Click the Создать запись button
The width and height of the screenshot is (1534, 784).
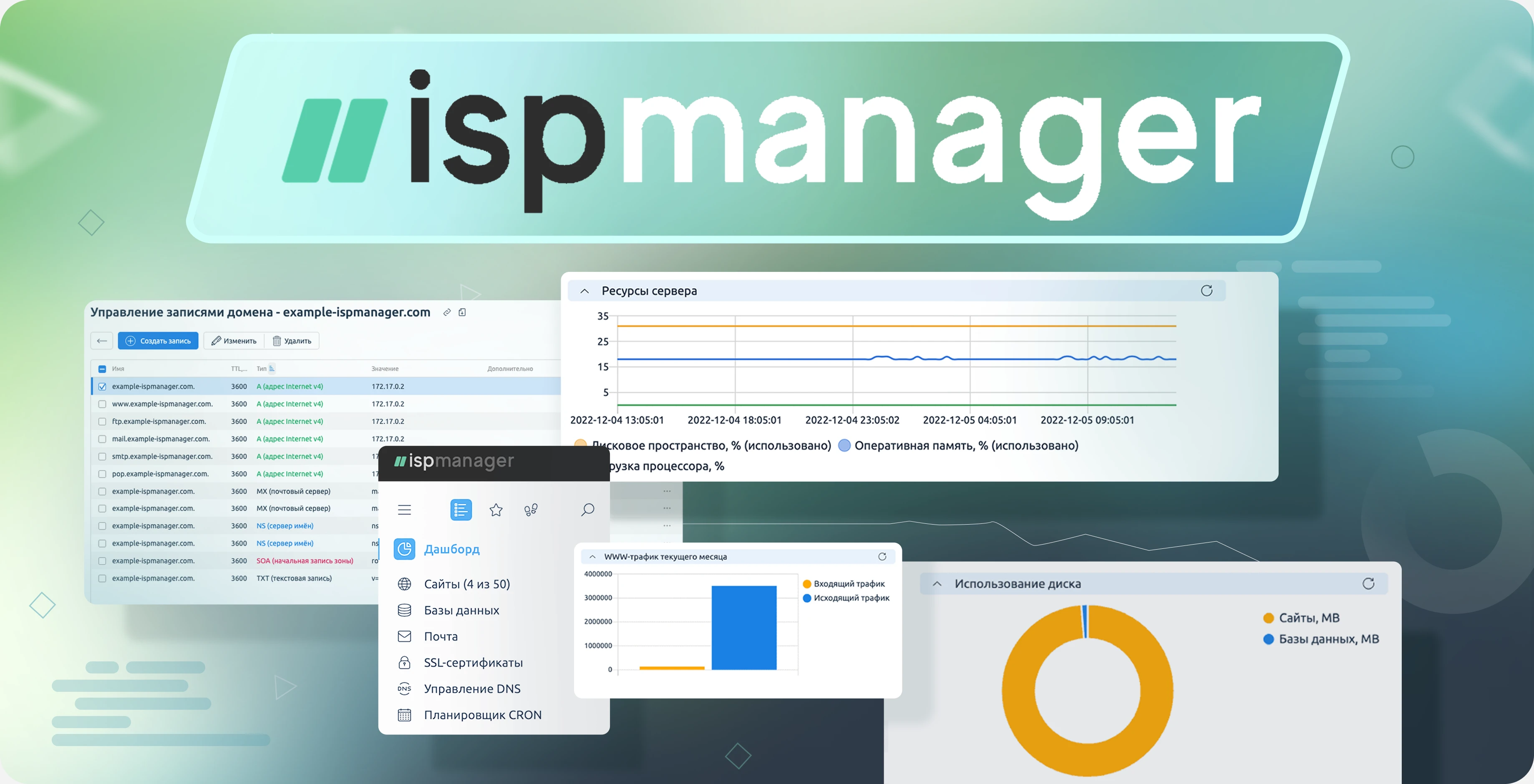[x=158, y=341]
